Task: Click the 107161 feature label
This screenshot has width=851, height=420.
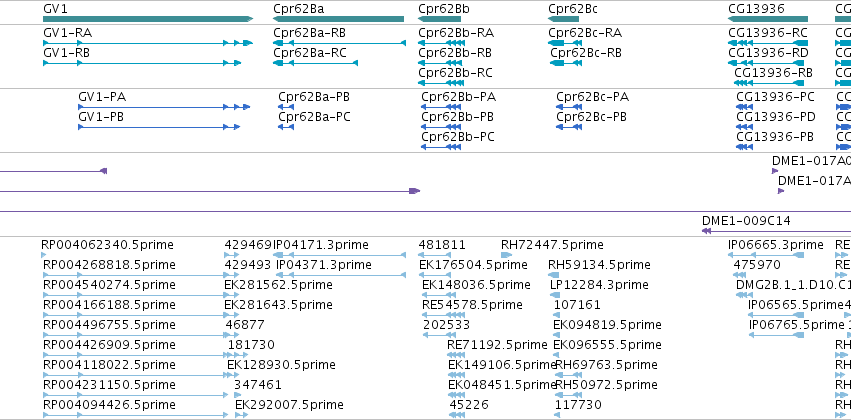Action: click(577, 305)
